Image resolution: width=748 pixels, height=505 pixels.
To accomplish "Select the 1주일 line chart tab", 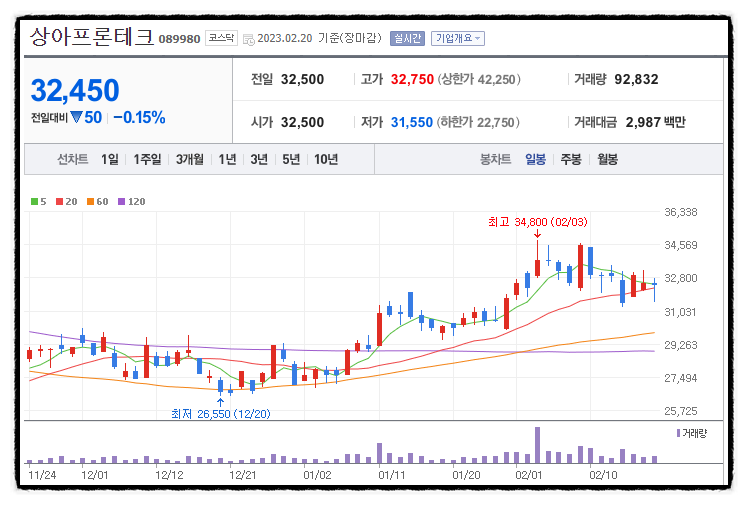I will click(x=147, y=159).
